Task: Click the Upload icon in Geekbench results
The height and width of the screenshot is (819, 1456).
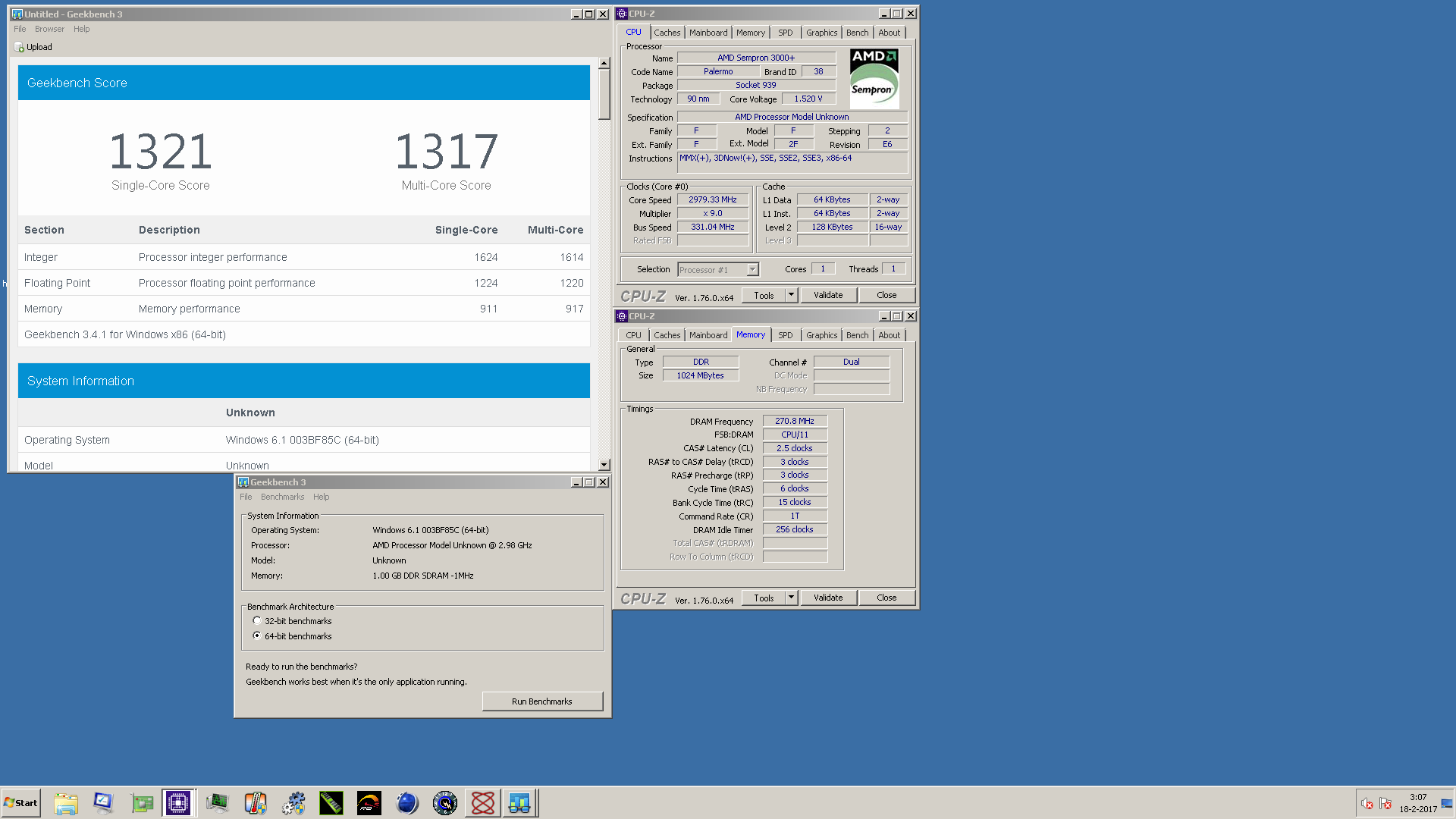Action: pos(19,47)
